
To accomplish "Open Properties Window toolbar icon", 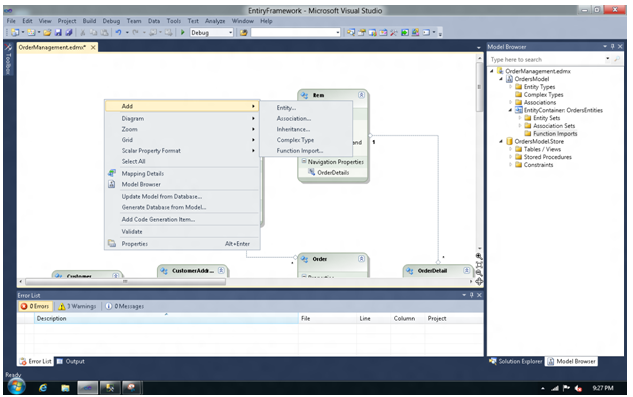I will click(x=362, y=32).
